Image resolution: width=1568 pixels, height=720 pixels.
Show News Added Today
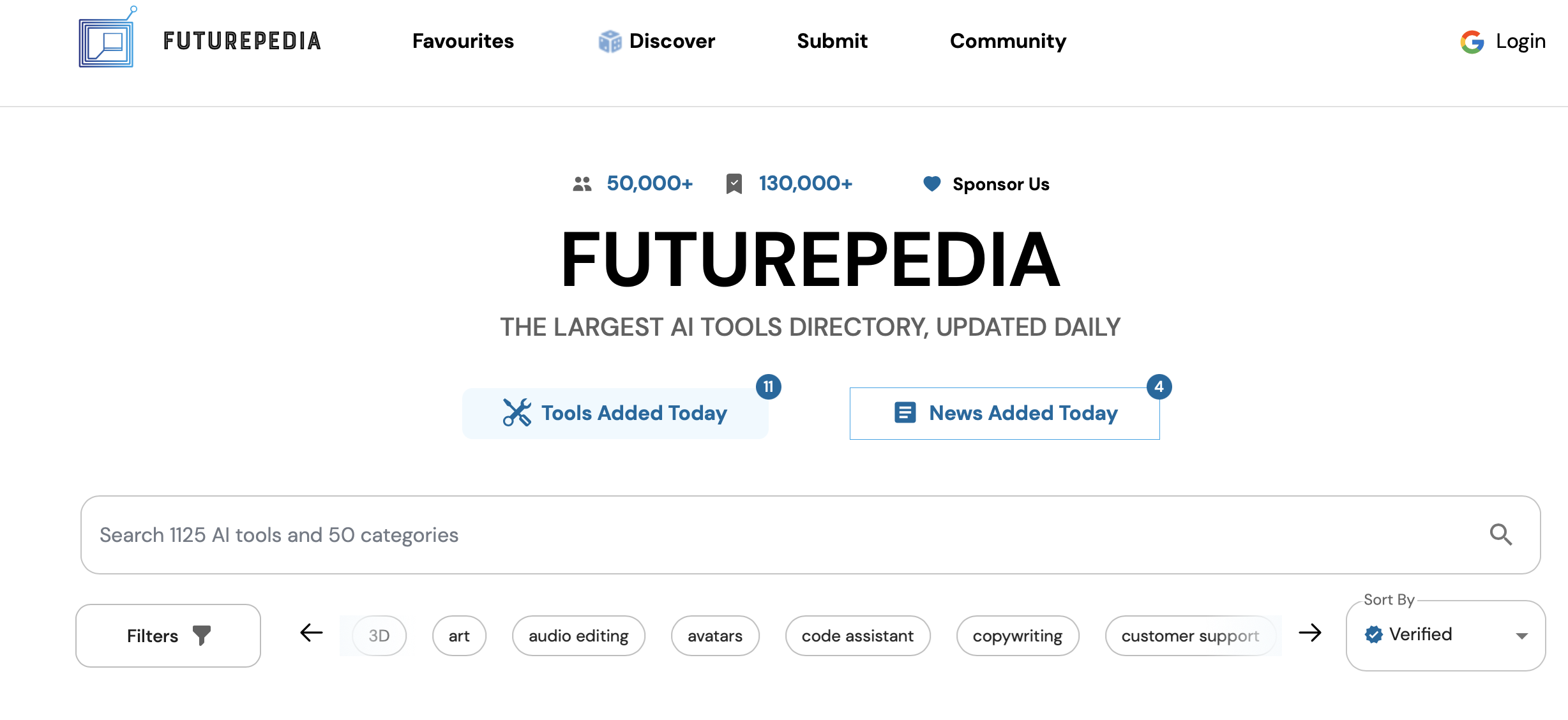point(1004,413)
